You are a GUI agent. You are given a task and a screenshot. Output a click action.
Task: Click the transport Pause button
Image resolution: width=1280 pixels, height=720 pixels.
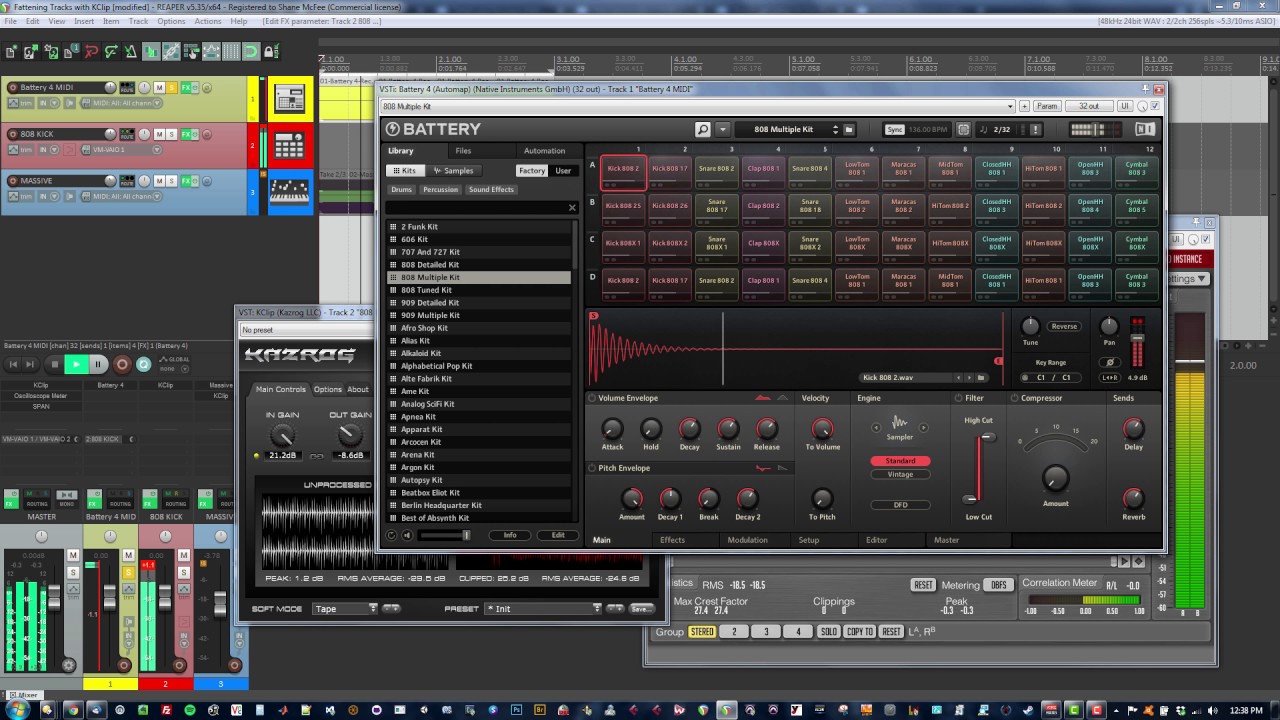[98, 364]
